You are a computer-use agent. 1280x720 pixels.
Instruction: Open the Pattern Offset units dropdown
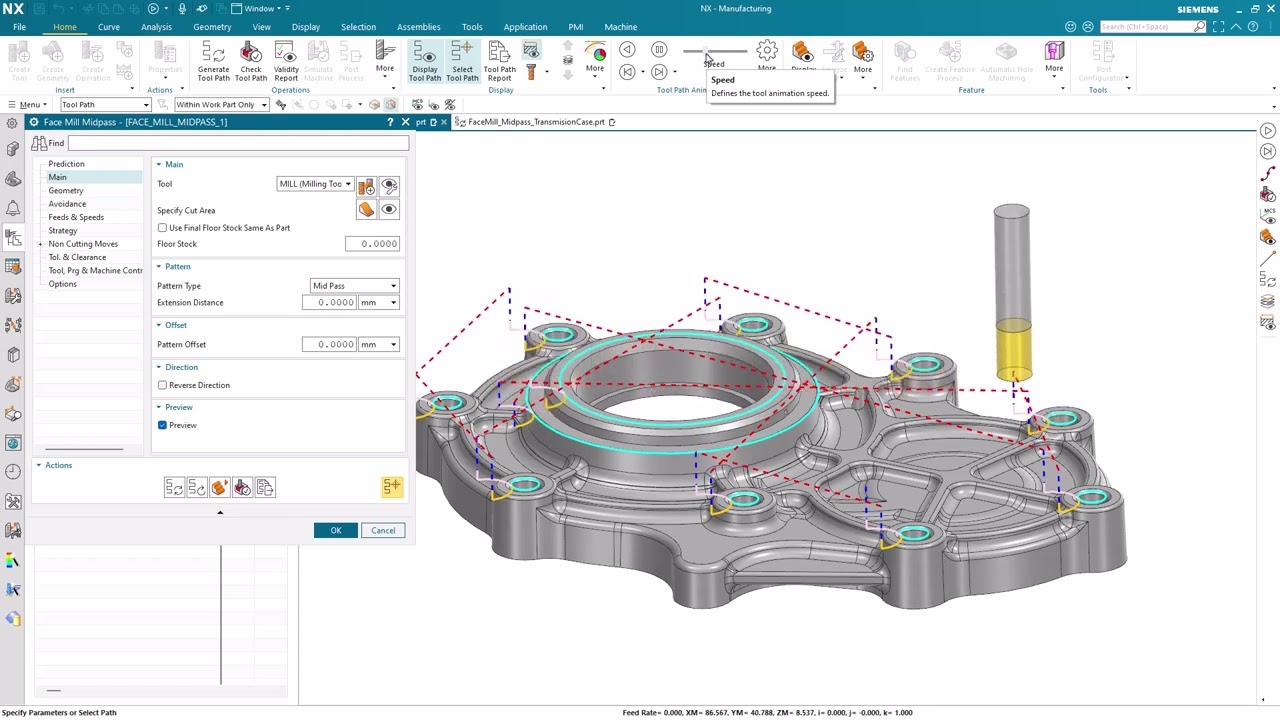[380, 344]
